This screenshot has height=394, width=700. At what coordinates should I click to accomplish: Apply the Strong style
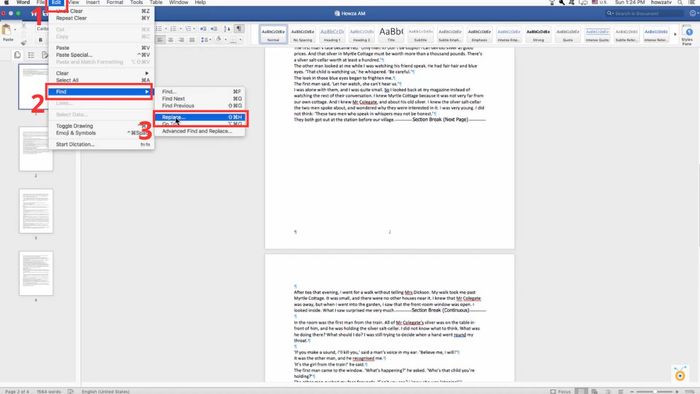click(x=538, y=34)
